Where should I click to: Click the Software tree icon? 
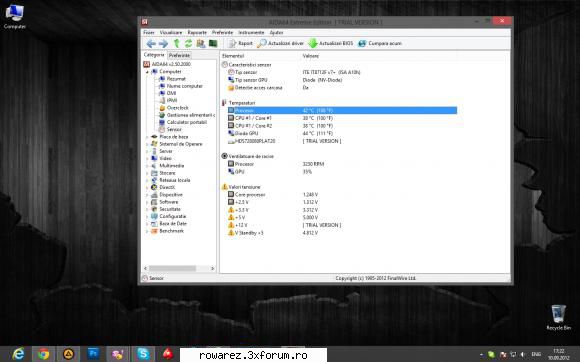[155, 202]
